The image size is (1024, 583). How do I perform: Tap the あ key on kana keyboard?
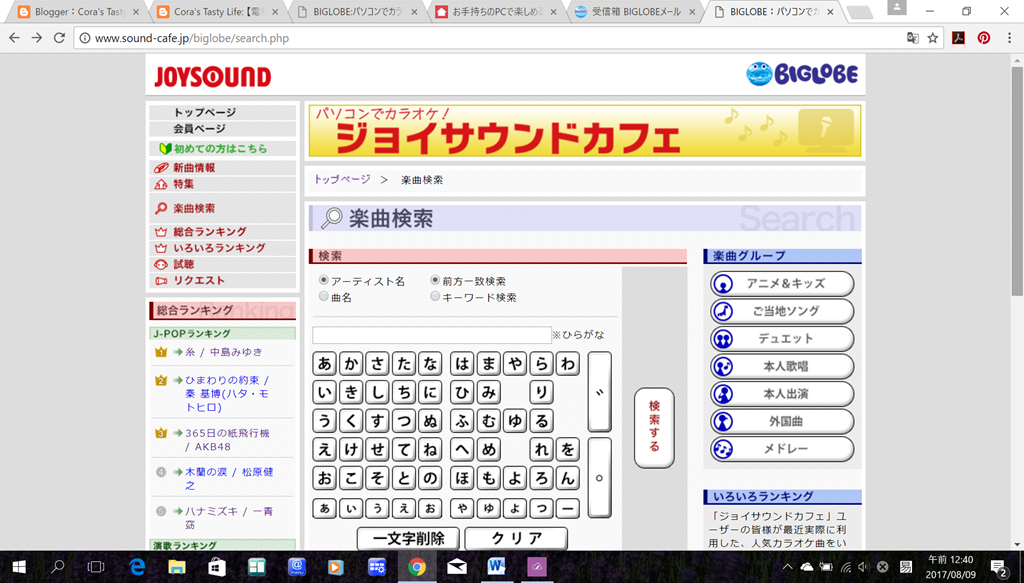(325, 364)
